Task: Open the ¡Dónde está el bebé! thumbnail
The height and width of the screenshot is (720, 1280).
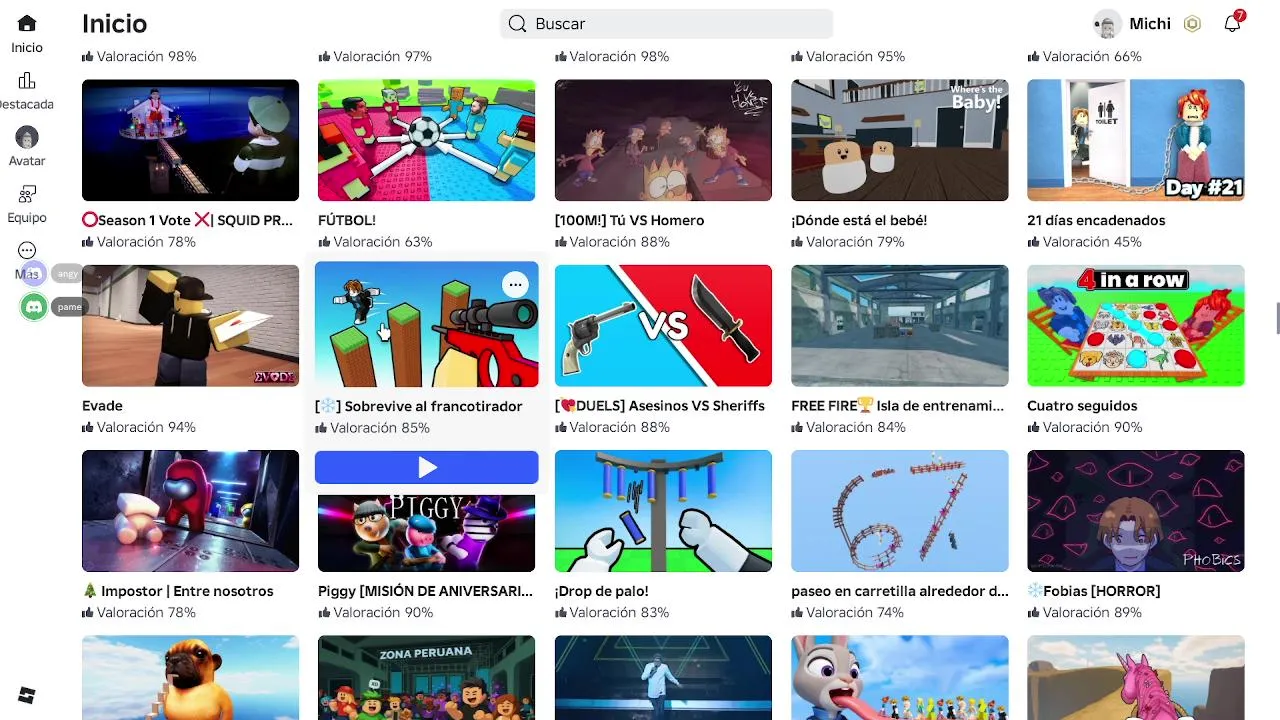Action: [899, 140]
